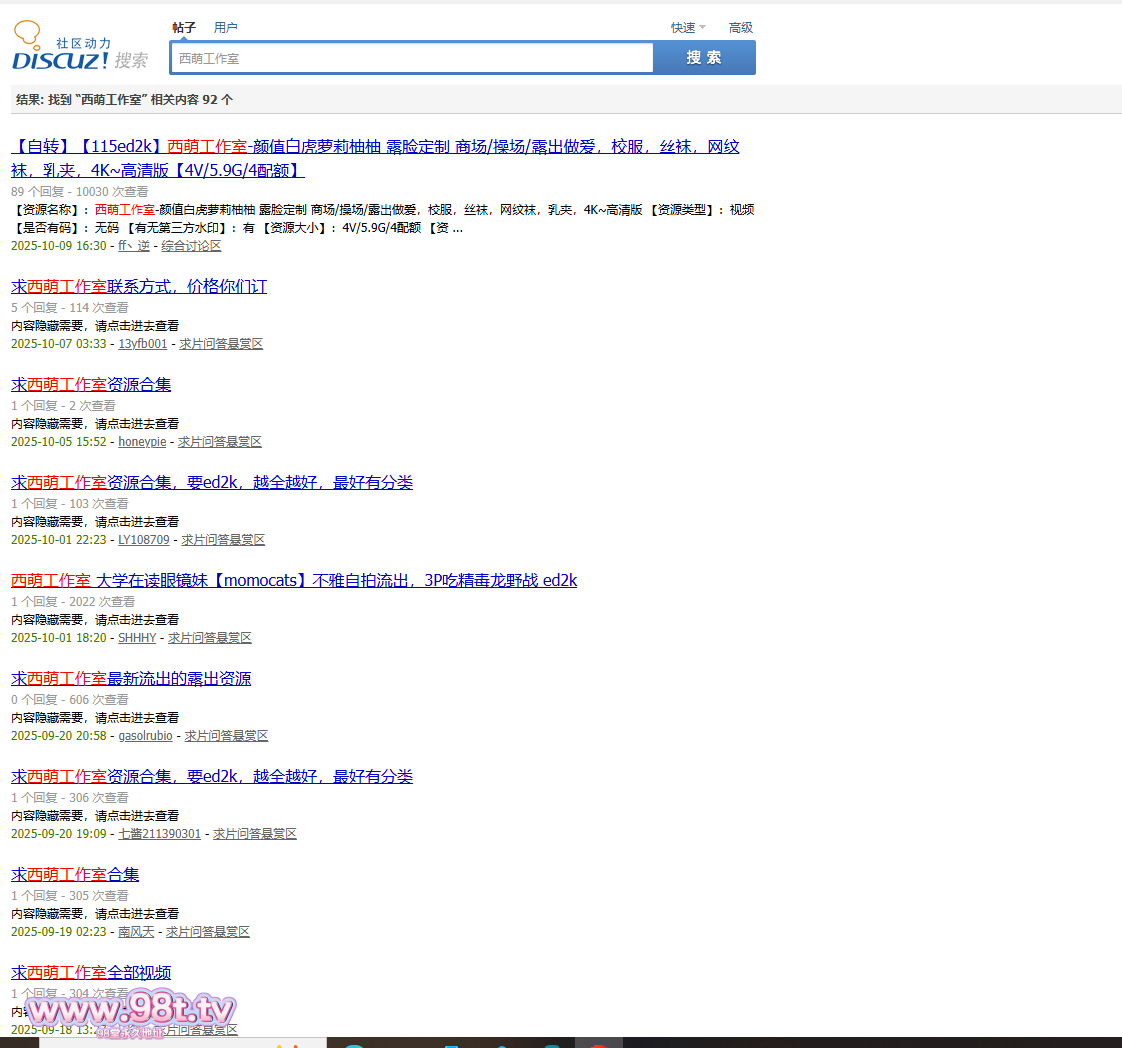
Task: Visit honeypie's user page
Action: pyautogui.click(x=142, y=442)
